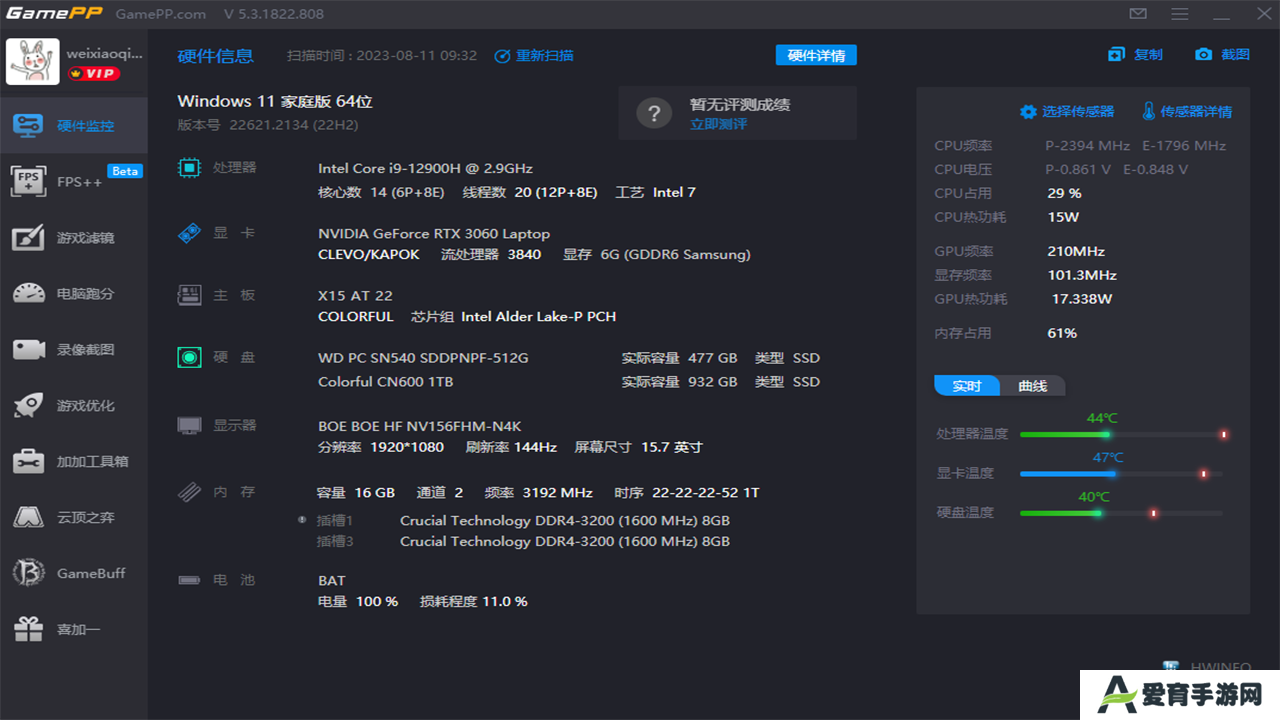The width and height of the screenshot is (1280, 720).
Task: Click the 加加工具箱 toolbox icon
Action: 28,461
